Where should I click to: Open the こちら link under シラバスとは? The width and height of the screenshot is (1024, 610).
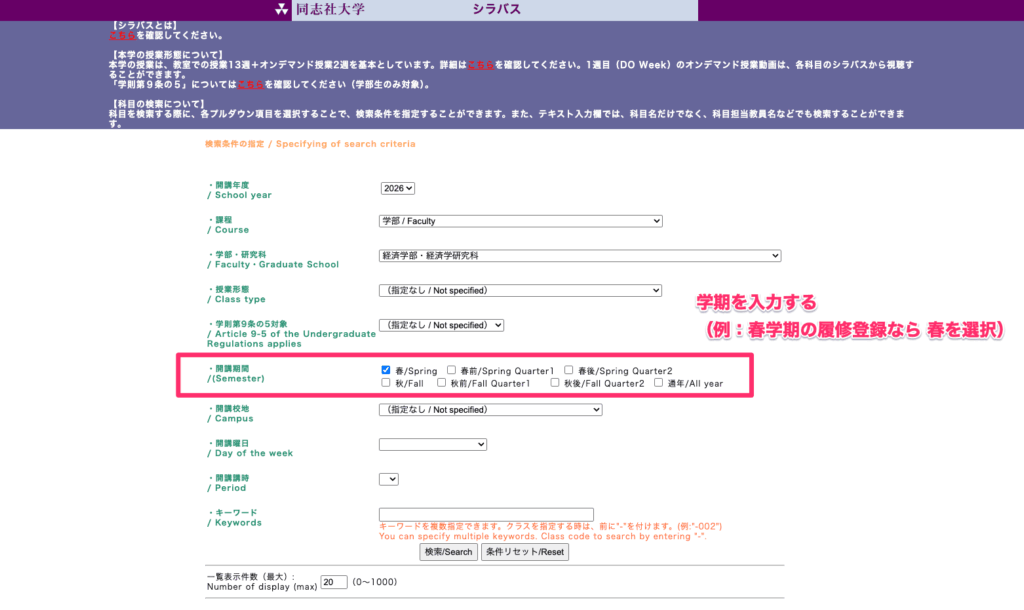tap(121, 34)
